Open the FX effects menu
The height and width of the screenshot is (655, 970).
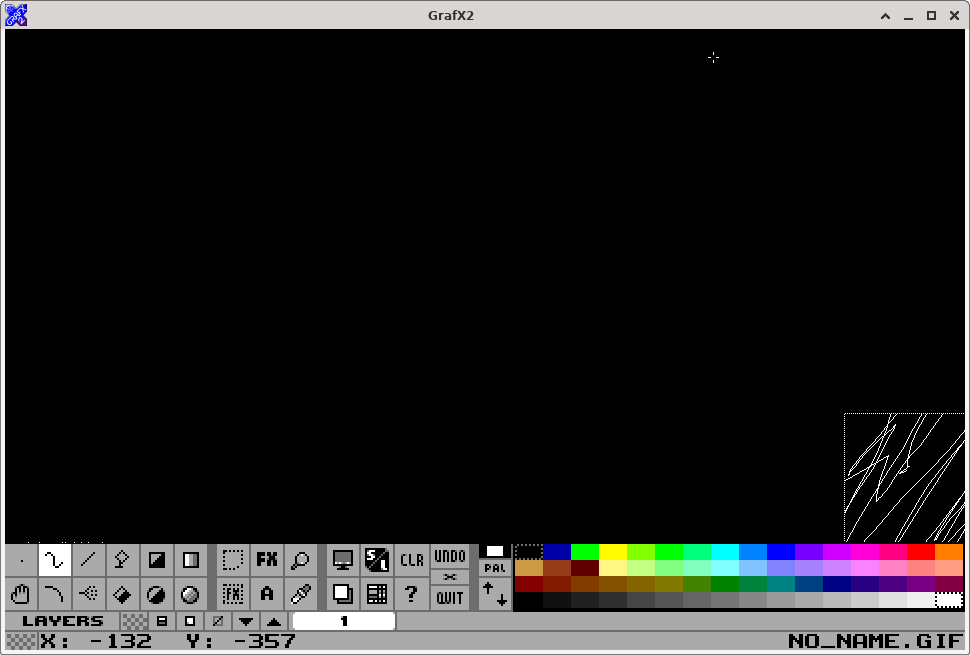[x=267, y=560]
